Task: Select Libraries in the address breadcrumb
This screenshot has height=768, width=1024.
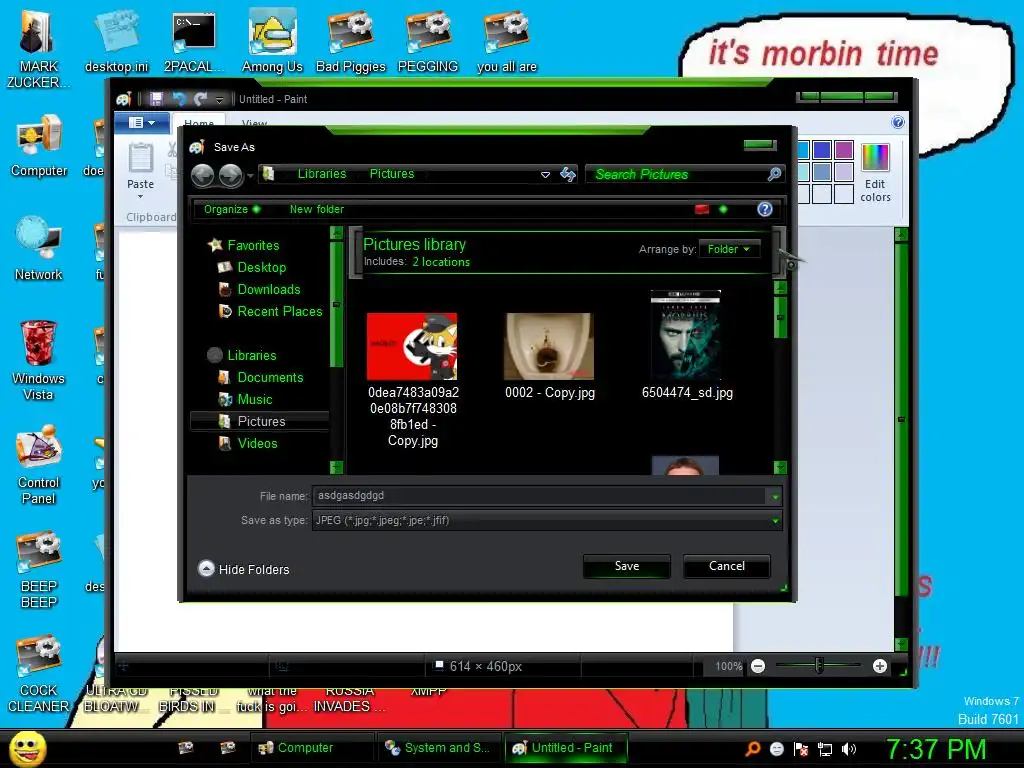Action: tap(322, 174)
